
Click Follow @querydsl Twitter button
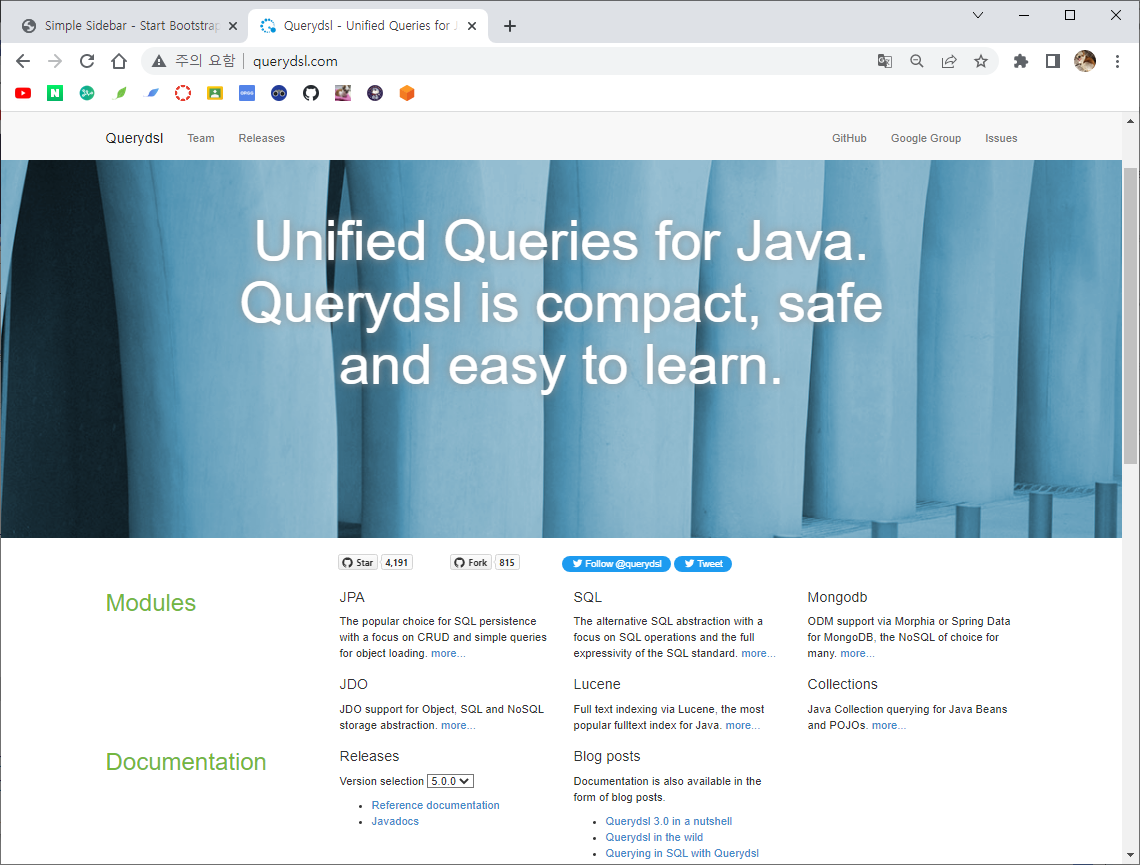click(617, 564)
